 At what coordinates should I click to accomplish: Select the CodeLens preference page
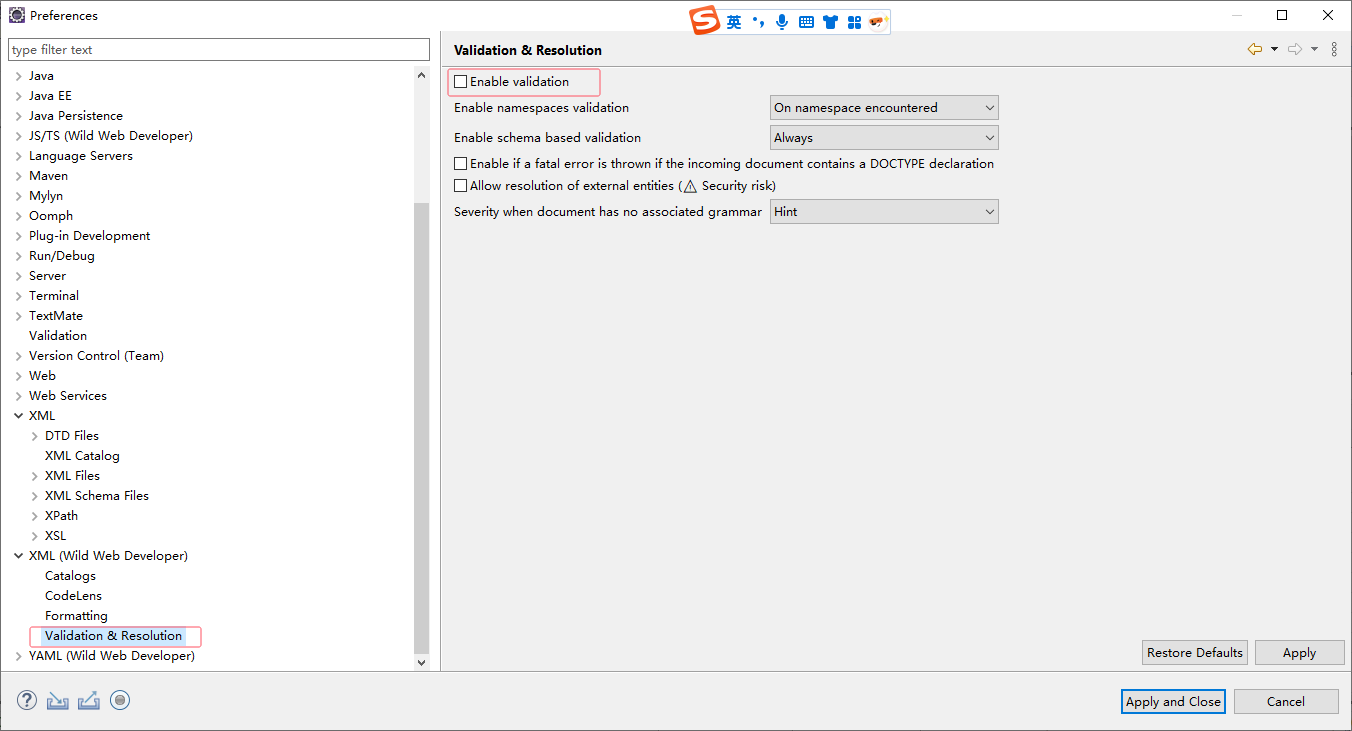[x=73, y=596]
